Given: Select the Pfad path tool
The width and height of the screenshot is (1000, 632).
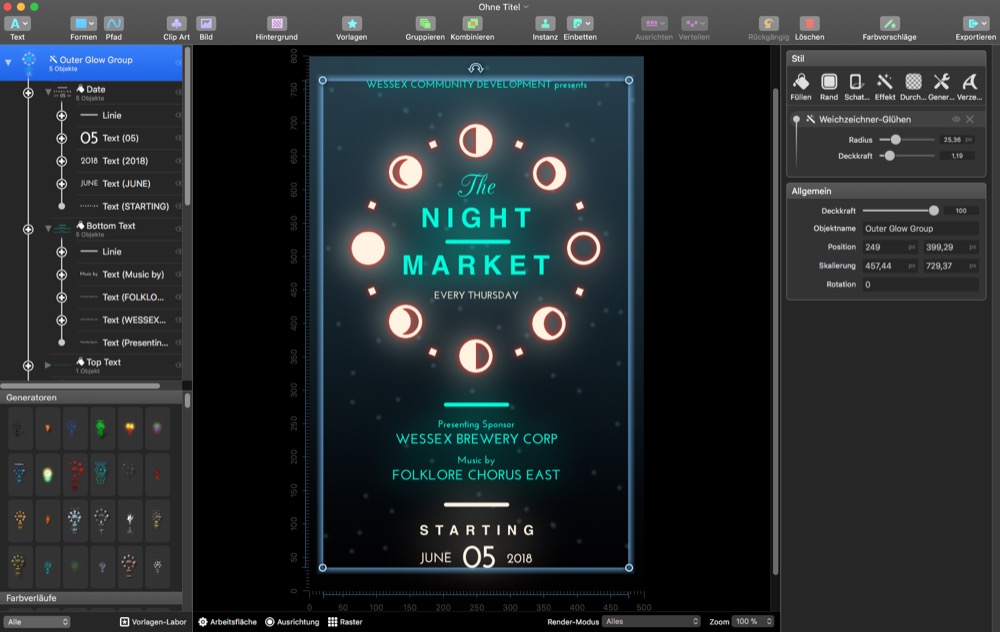Looking at the screenshot, I should [114, 28].
